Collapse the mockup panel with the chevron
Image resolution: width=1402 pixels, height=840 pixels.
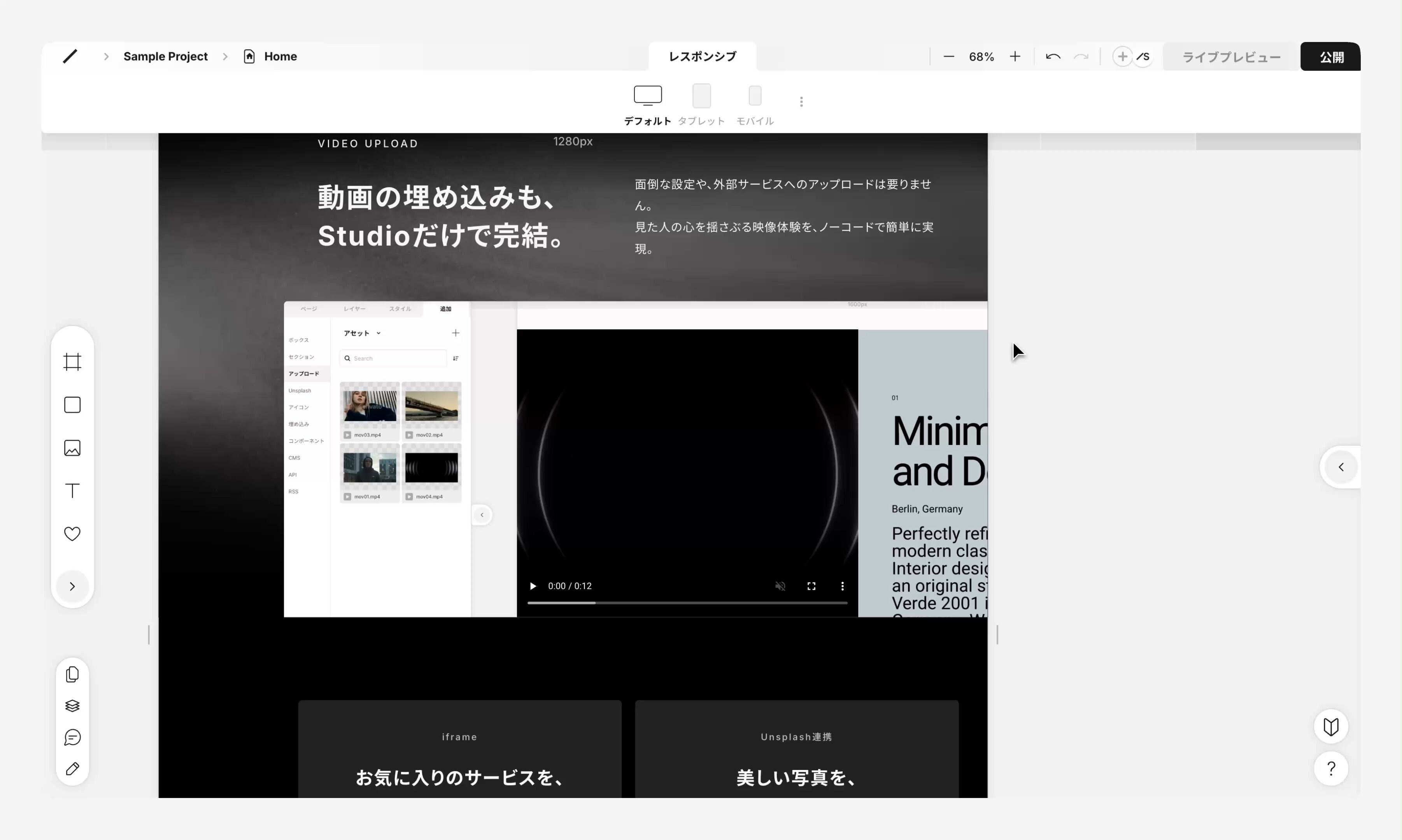(x=482, y=514)
